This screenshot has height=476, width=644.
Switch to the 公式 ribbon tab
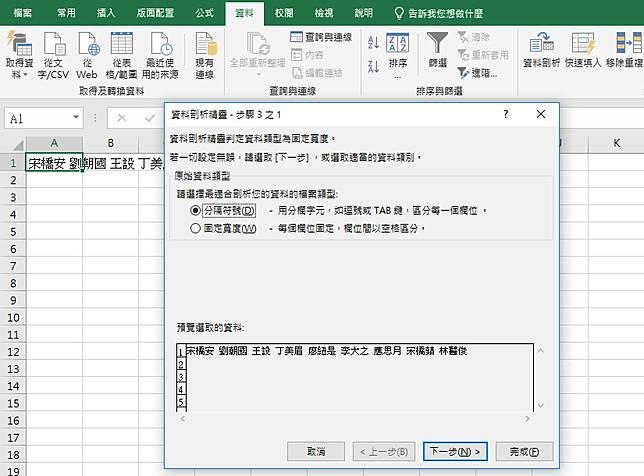coord(204,13)
